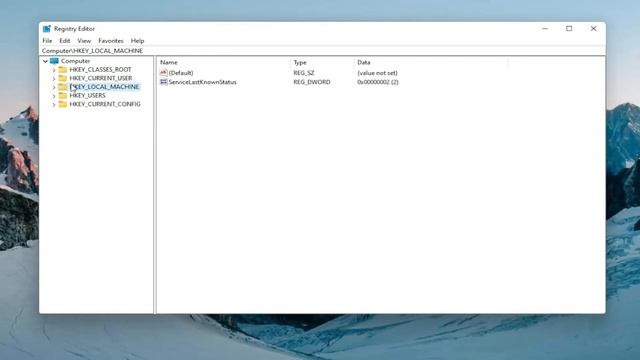Click the (value not set) data cell
Screen dimensions: 640x360
point(377,73)
